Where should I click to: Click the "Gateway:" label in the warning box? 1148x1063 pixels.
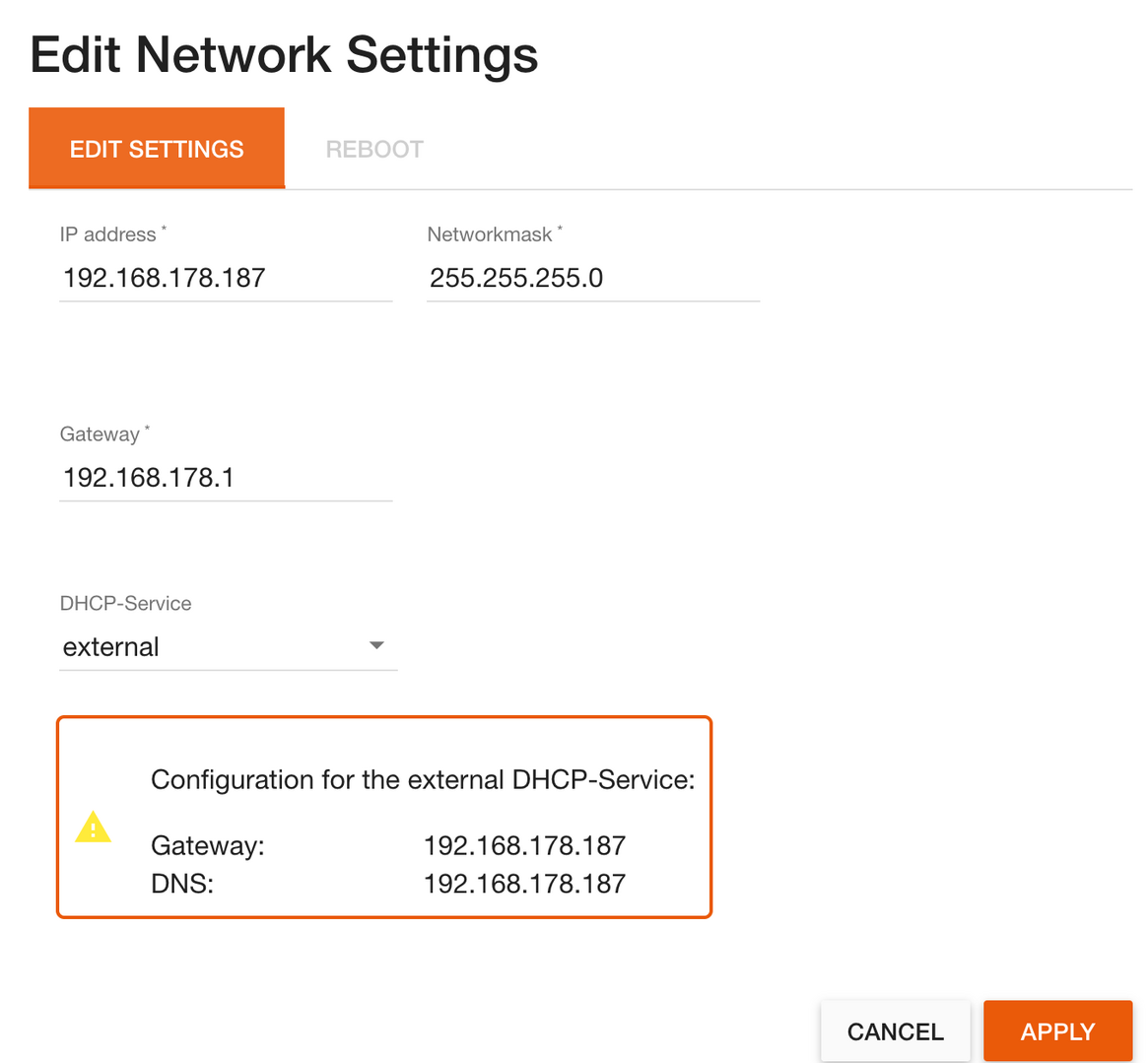coord(208,846)
